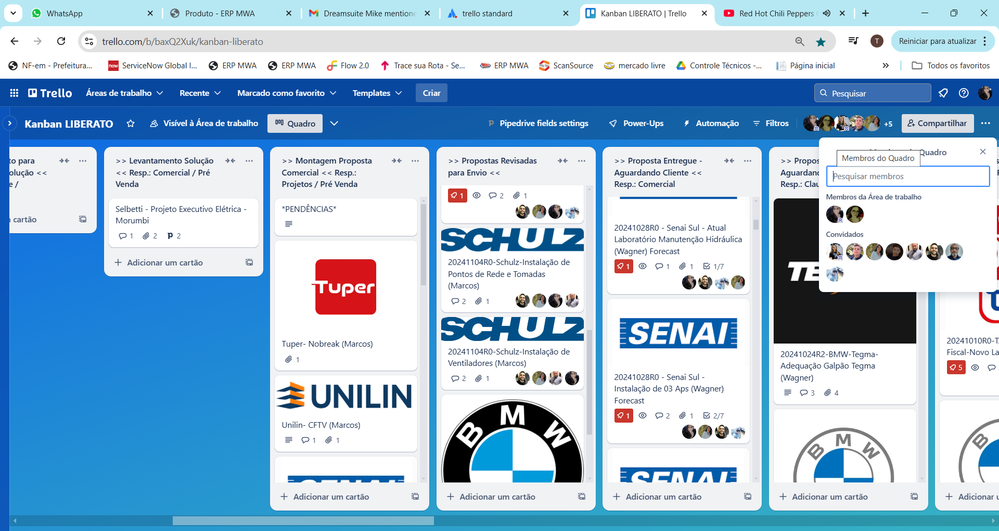Show more bookmarks with the chevron
The image size is (999, 531).
886,65
